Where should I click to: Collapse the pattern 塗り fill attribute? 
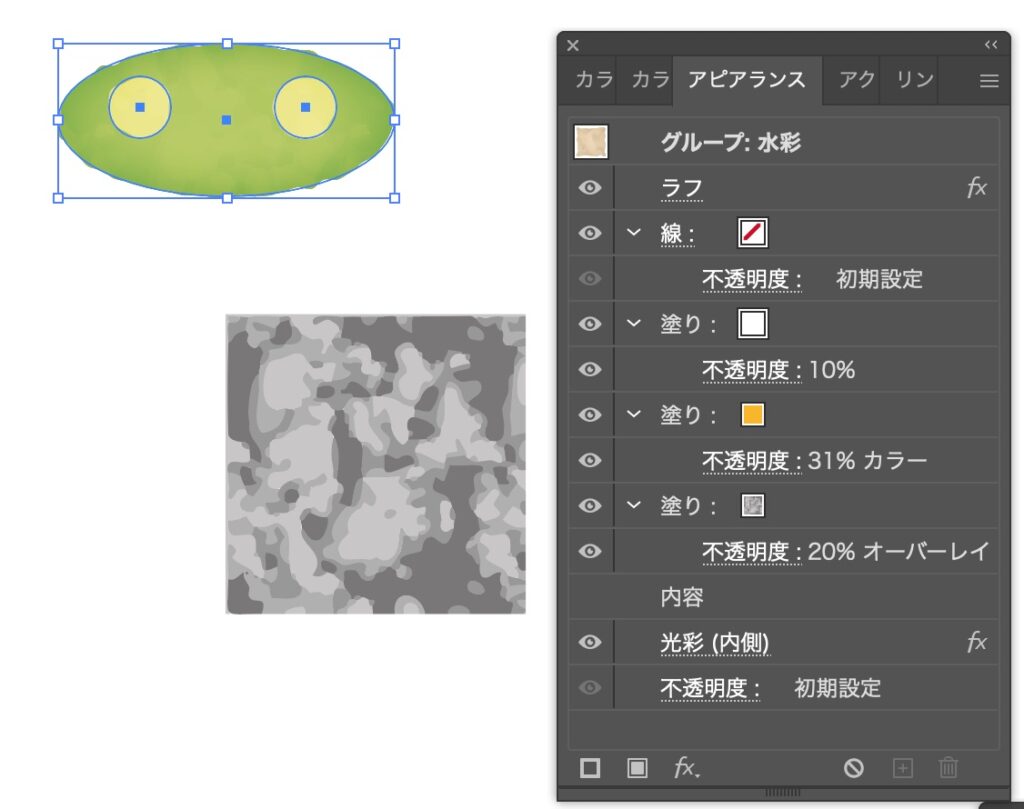pos(633,506)
